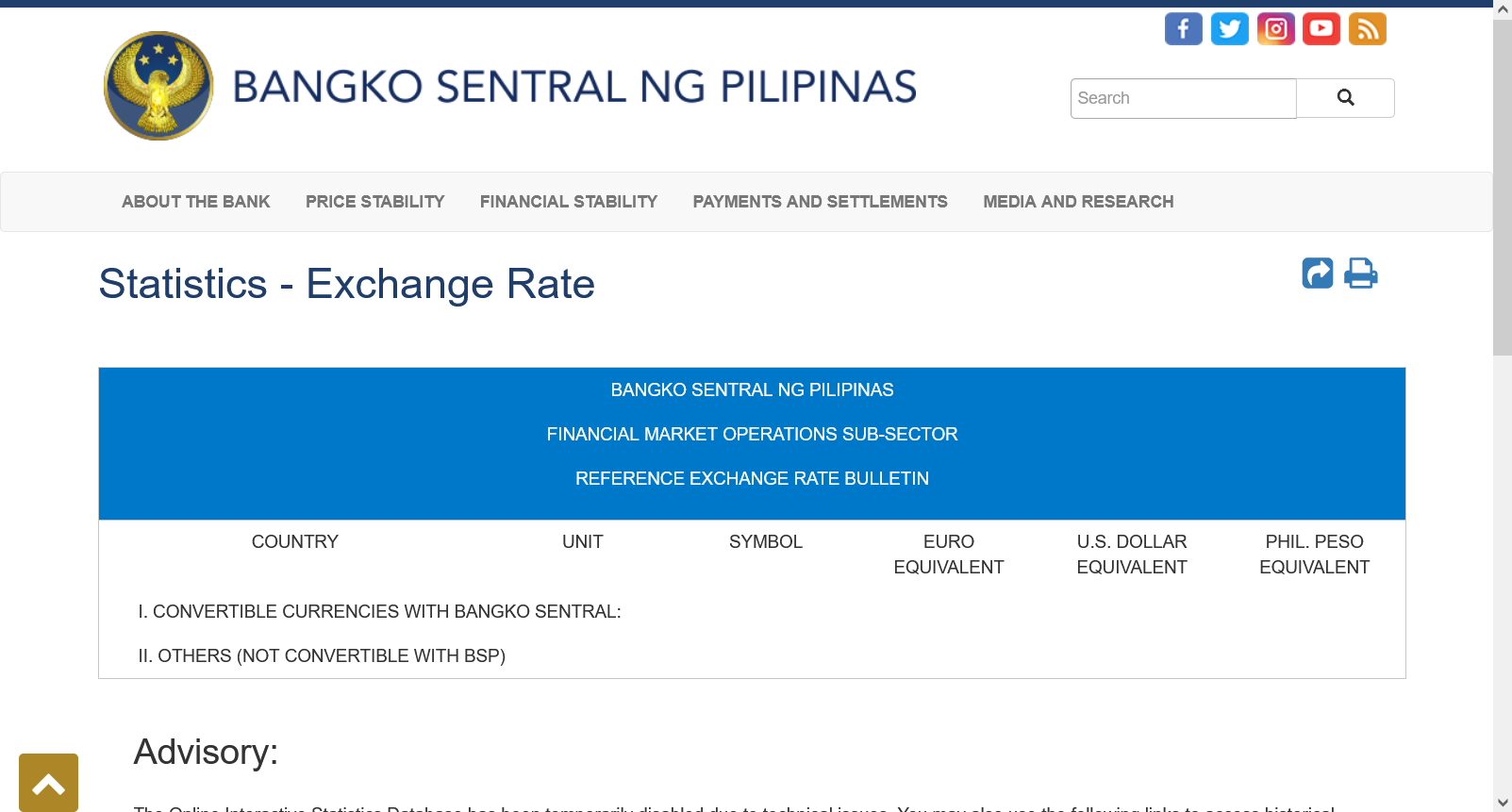
Task: Open the BSP Facebook page icon
Action: (1183, 29)
